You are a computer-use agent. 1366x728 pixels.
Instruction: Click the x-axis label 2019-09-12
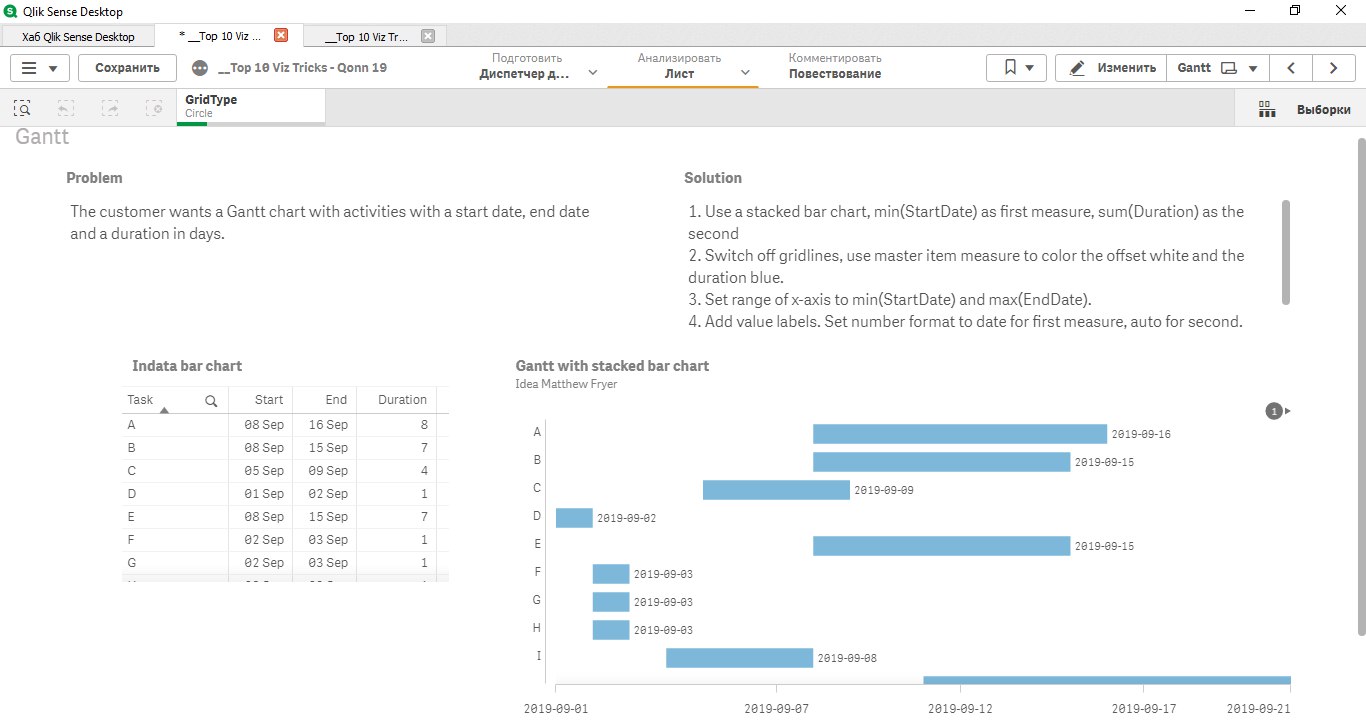click(960, 708)
